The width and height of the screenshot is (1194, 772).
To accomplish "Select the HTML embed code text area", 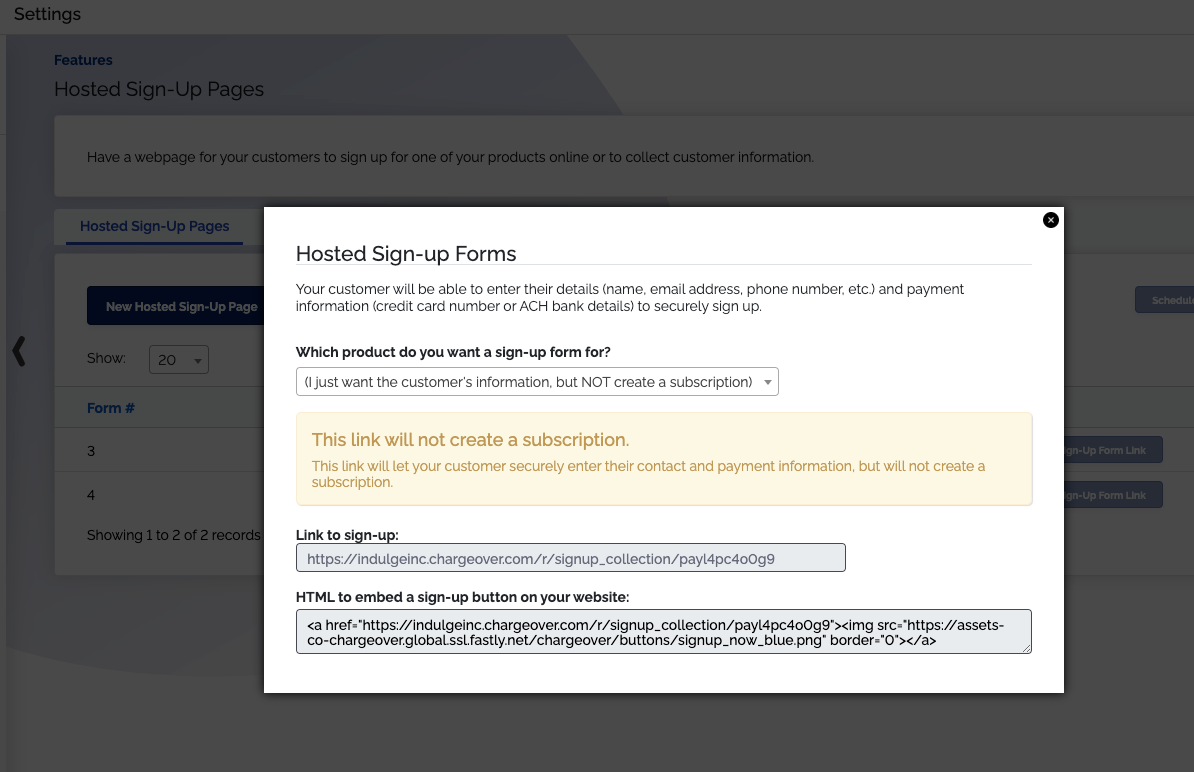I will (663, 631).
